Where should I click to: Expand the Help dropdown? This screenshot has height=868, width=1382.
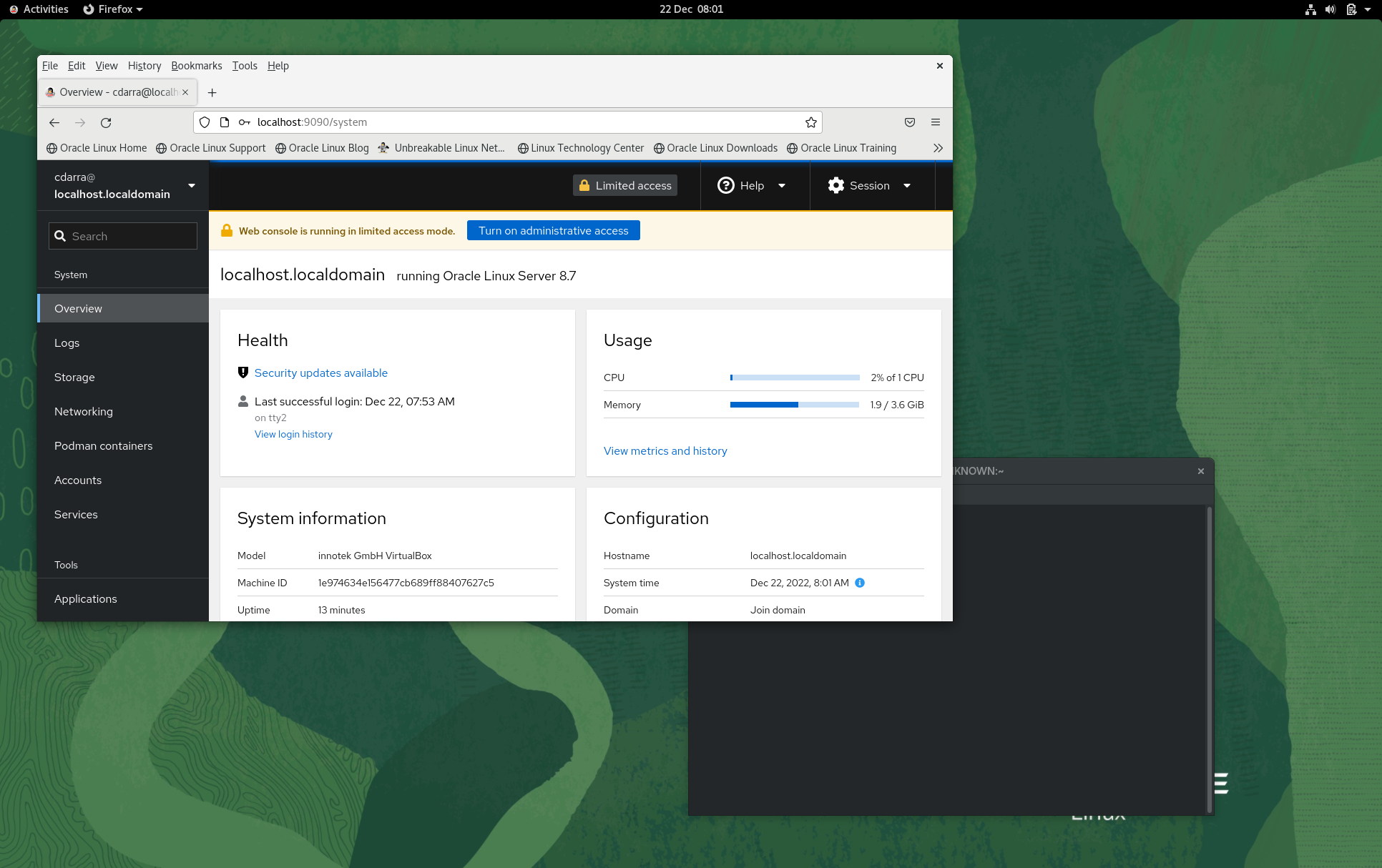[751, 185]
